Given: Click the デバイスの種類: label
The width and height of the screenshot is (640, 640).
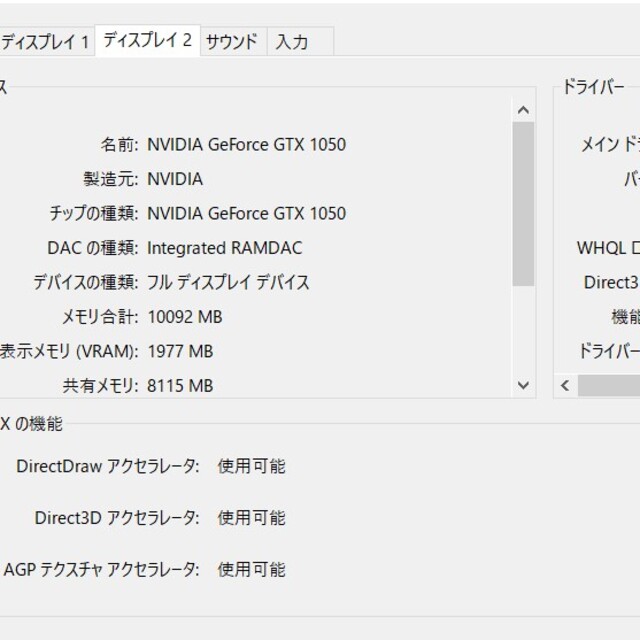Looking at the screenshot, I should 86,282.
